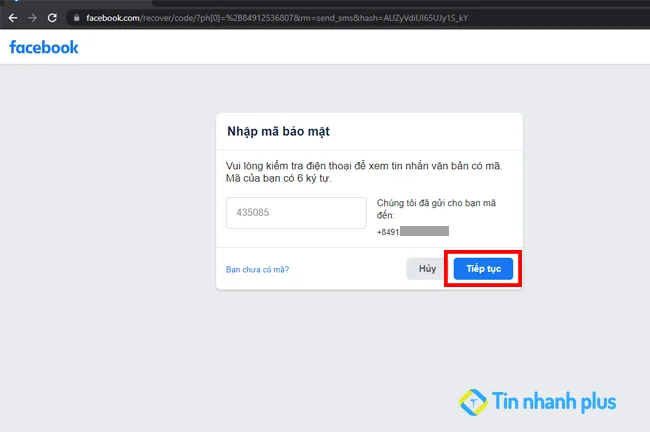
Task: Select the facebook.com address bar URL
Action: click(277, 18)
